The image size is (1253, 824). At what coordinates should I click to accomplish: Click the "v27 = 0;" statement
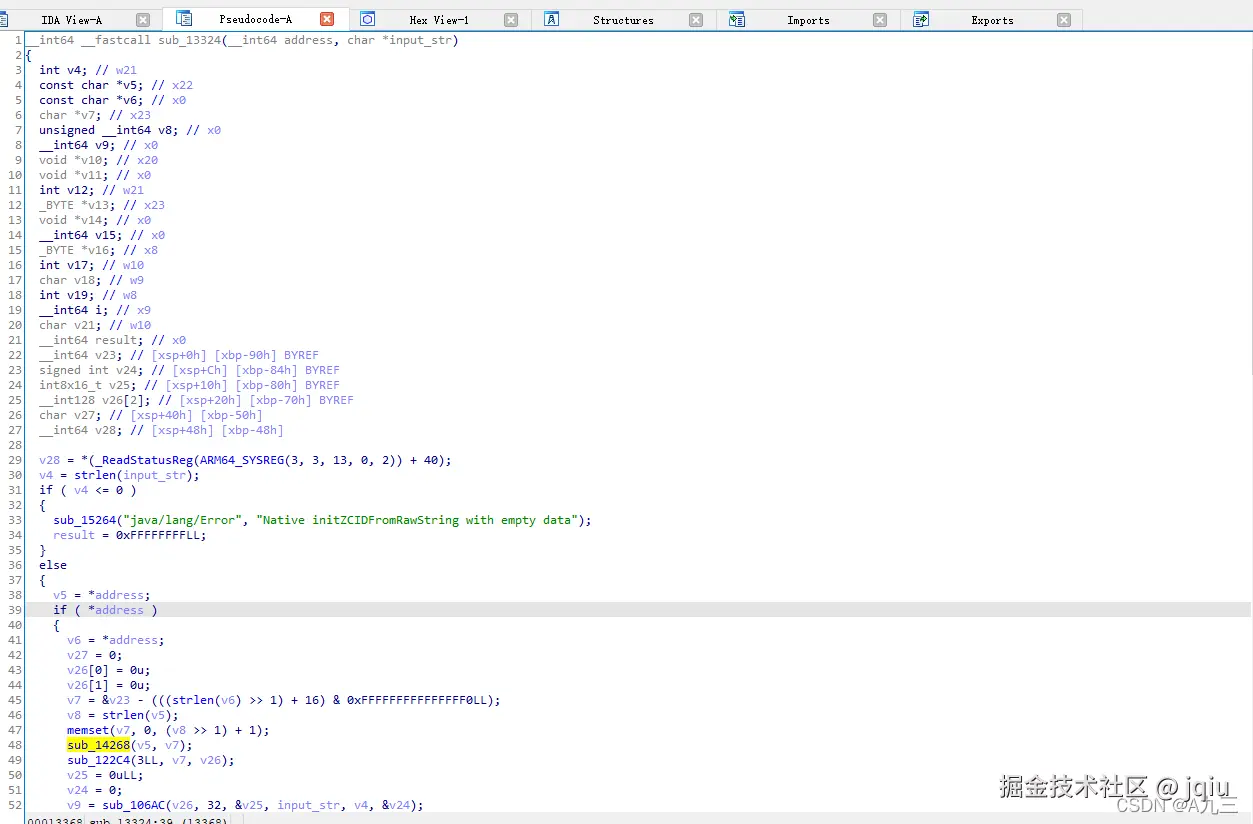[95, 655]
